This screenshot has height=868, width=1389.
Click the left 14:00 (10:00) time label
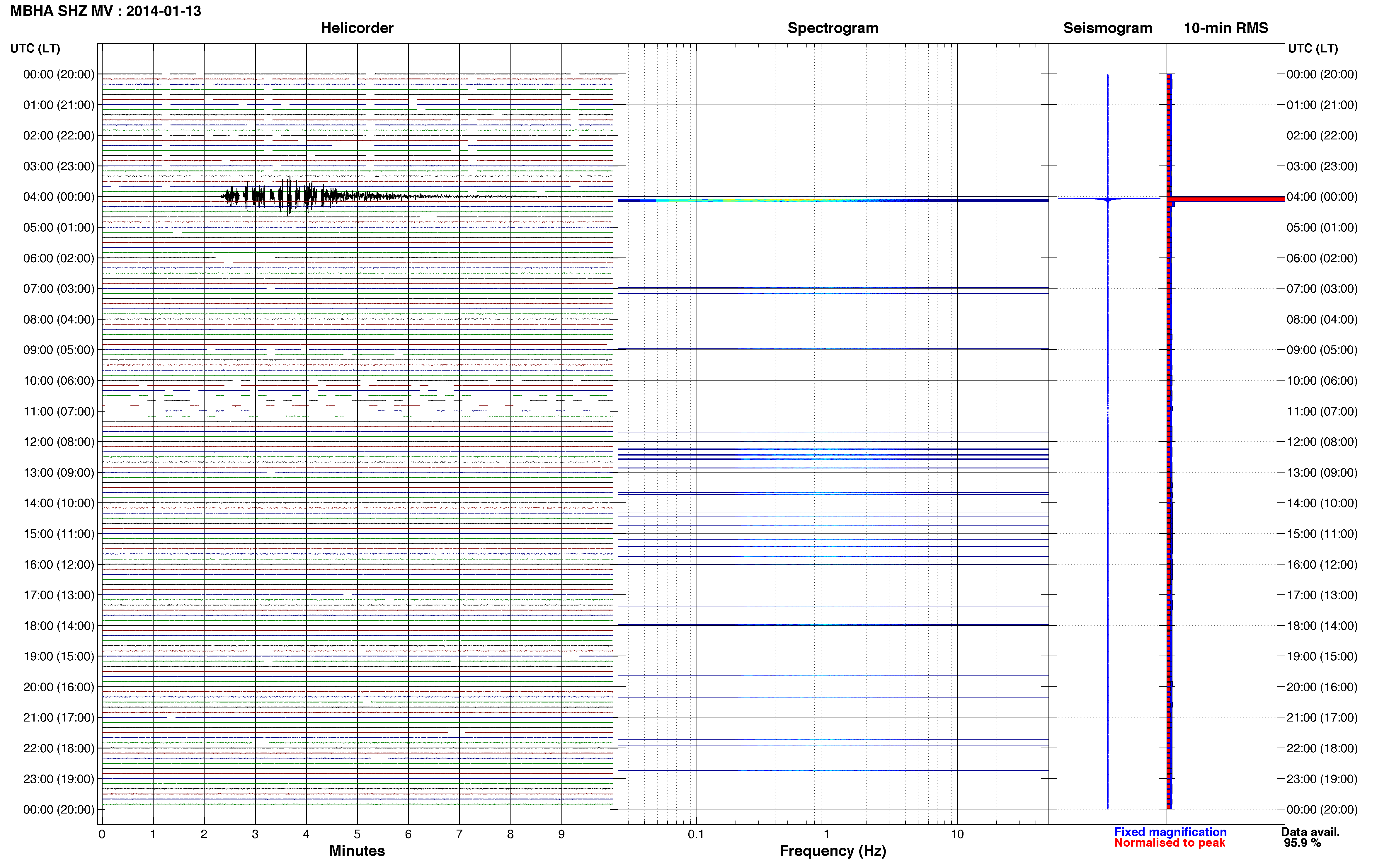(x=59, y=504)
